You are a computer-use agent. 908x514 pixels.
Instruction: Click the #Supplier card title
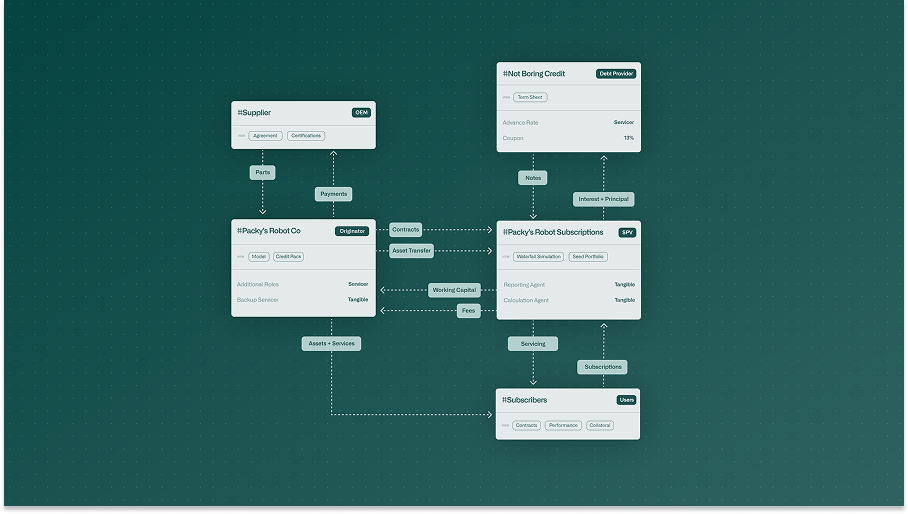pos(254,113)
